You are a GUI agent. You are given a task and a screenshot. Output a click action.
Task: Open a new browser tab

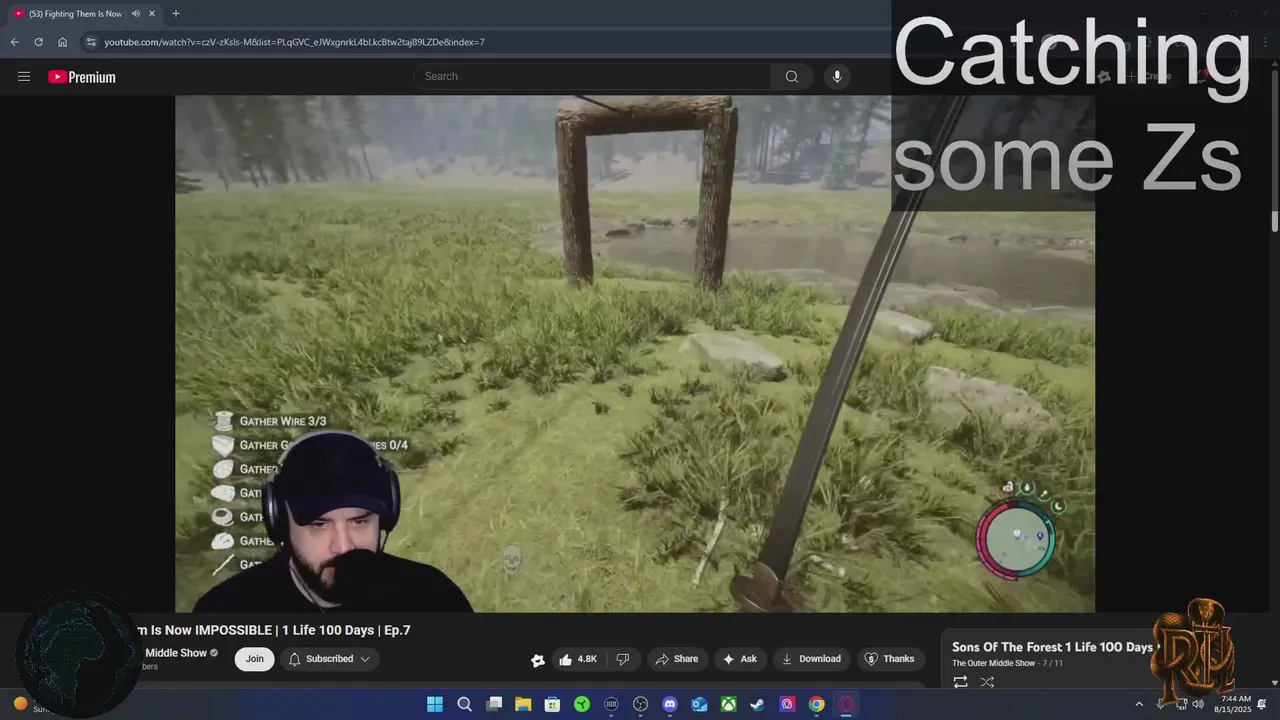[x=176, y=14]
